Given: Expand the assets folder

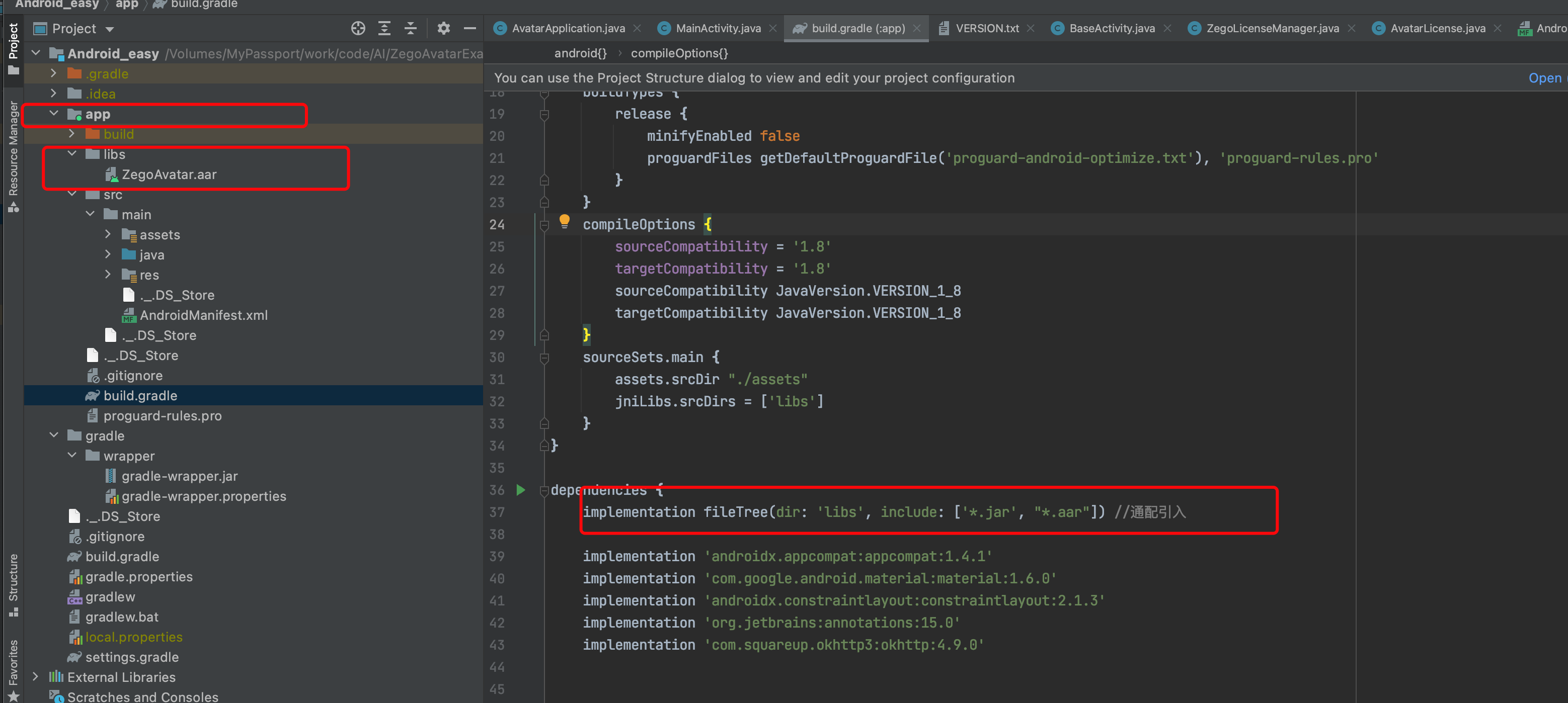Looking at the screenshot, I should [x=108, y=234].
